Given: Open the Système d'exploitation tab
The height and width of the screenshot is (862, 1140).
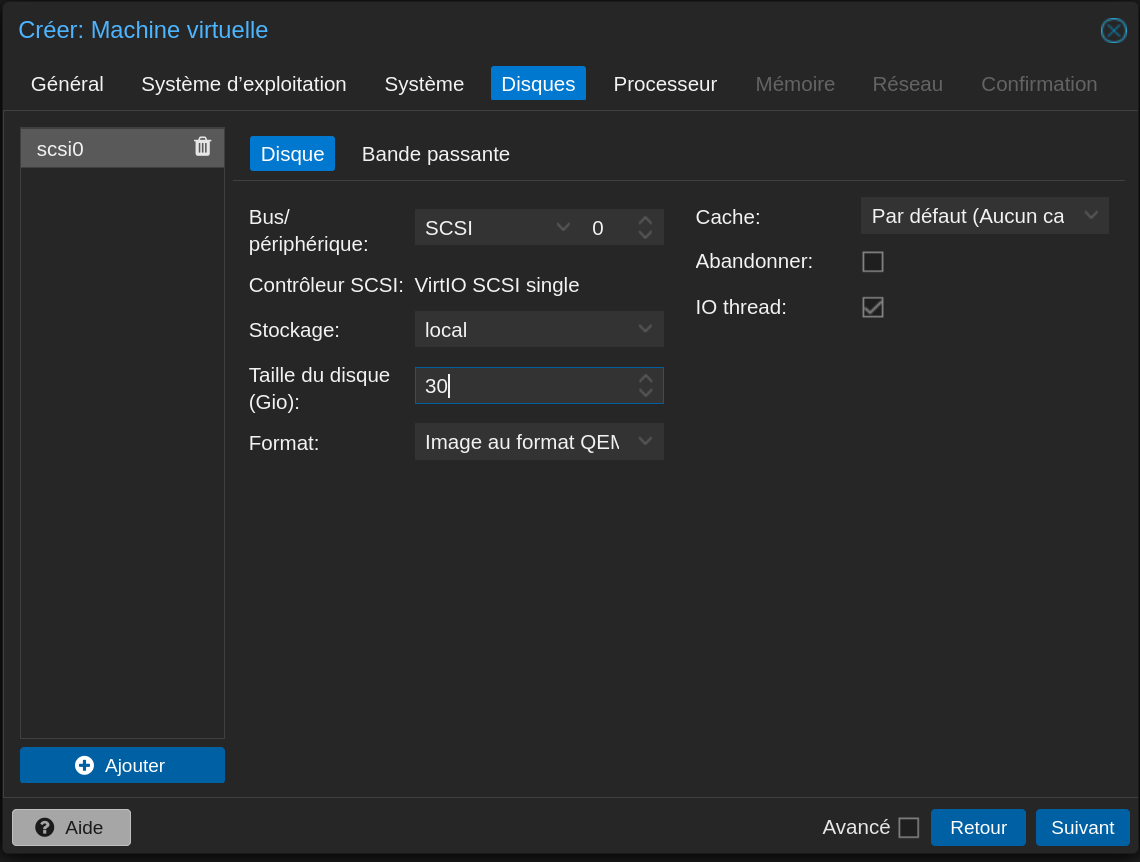Looking at the screenshot, I should [x=244, y=84].
